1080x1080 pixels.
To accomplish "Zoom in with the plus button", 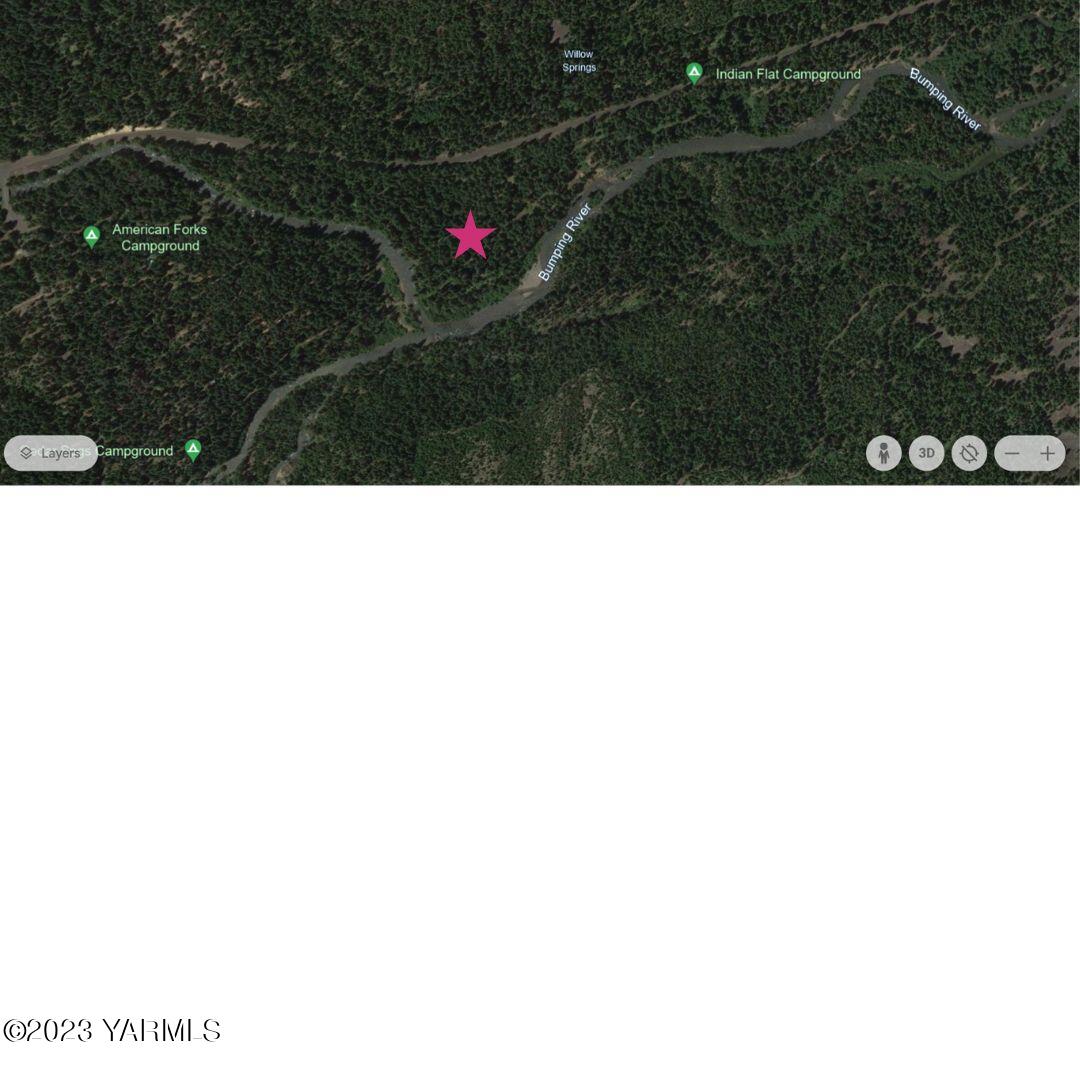I will pos(1048,453).
